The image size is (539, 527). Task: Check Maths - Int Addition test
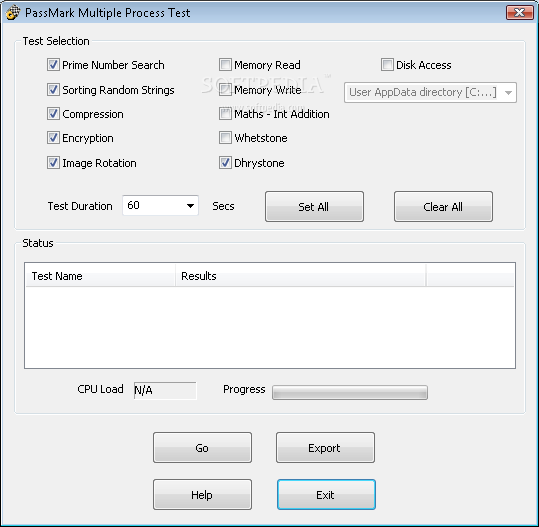click(x=225, y=114)
